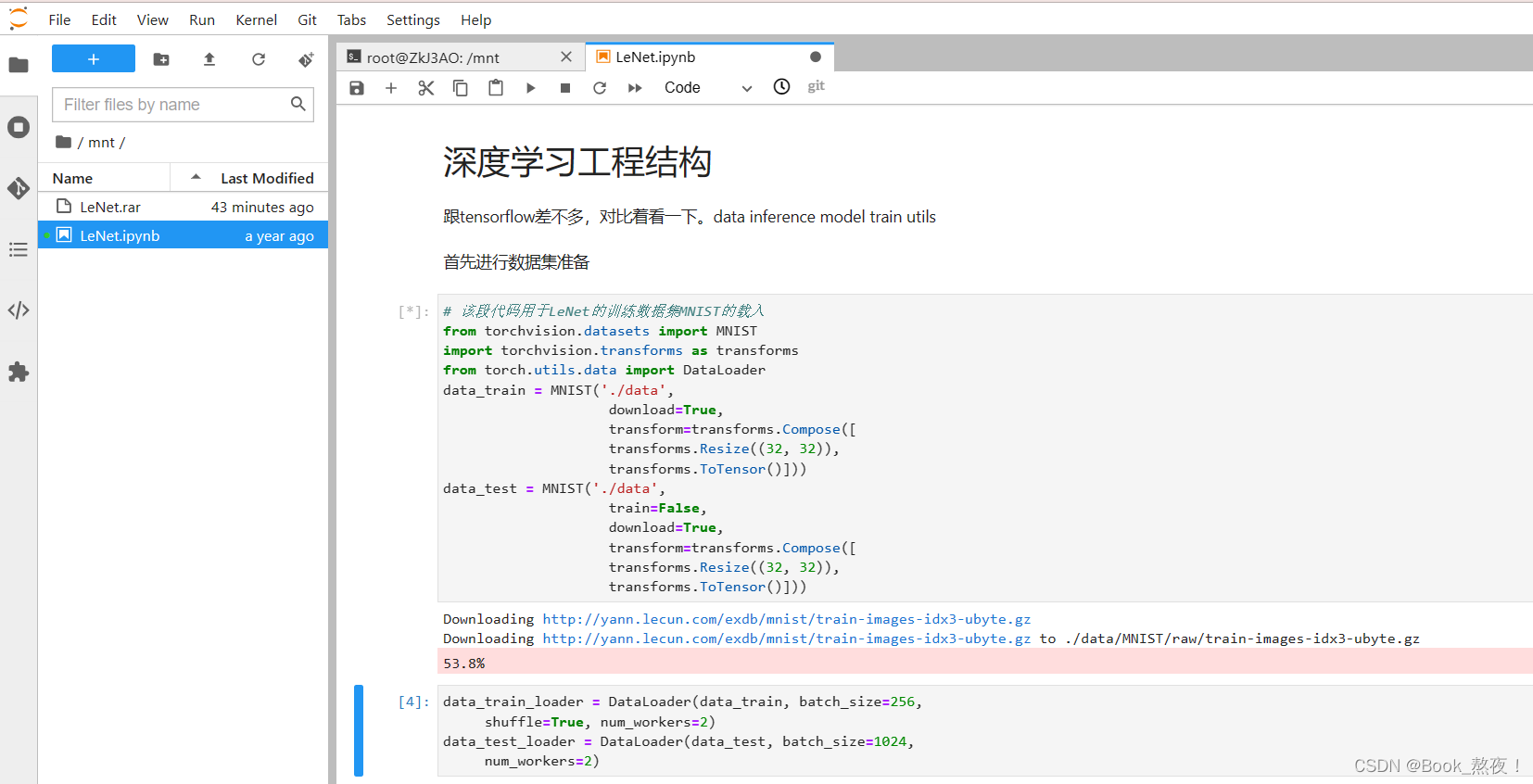Open the cell type Code dropdown
Viewport: 1533px width, 784px height.
click(708, 88)
